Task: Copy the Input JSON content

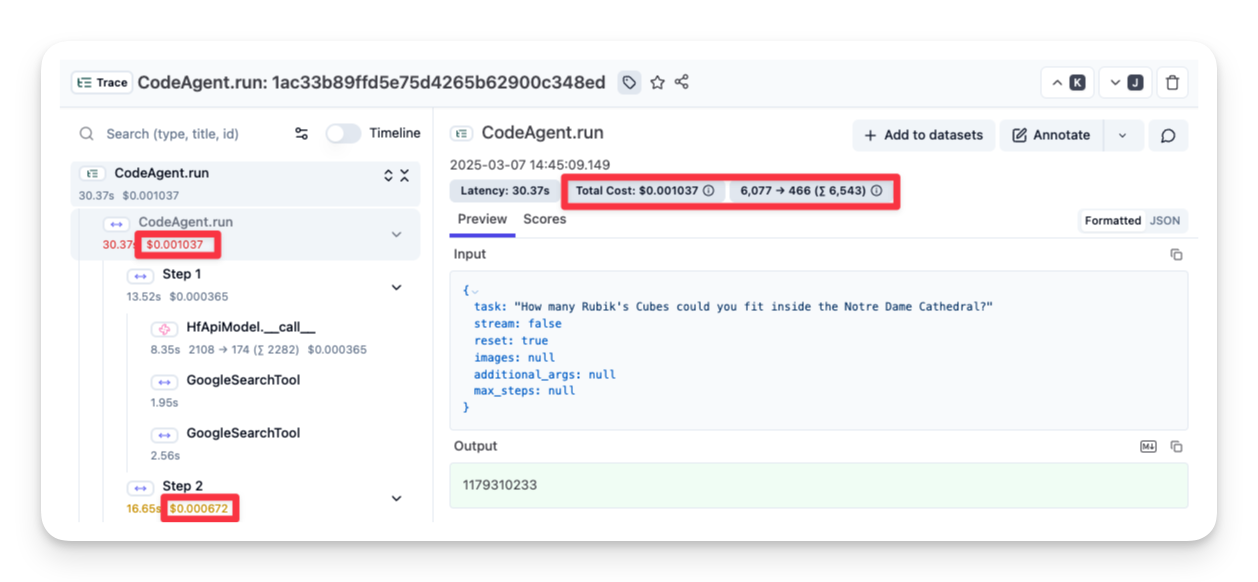Action: (1176, 255)
